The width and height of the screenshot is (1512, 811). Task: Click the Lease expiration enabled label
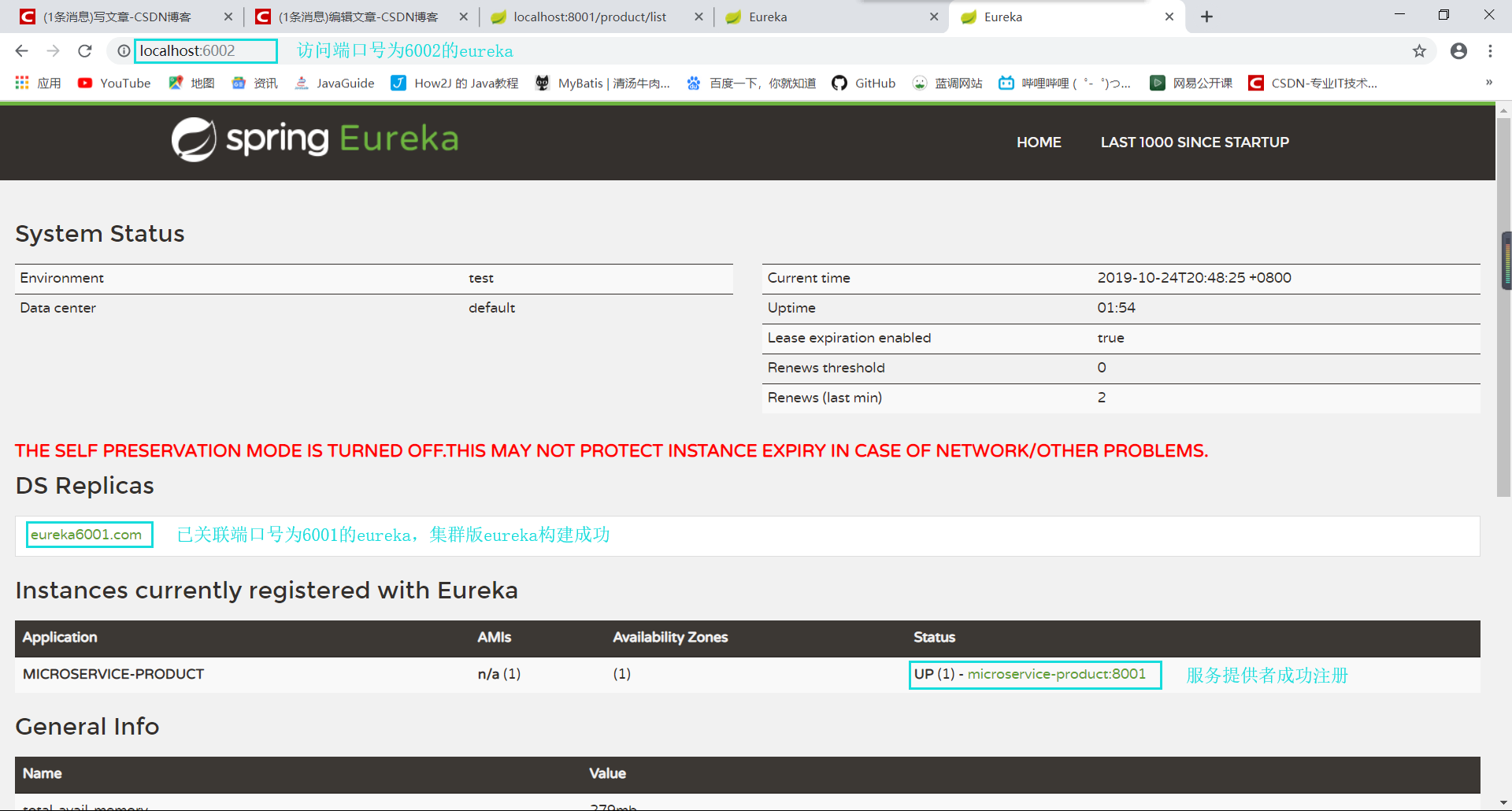tap(849, 338)
